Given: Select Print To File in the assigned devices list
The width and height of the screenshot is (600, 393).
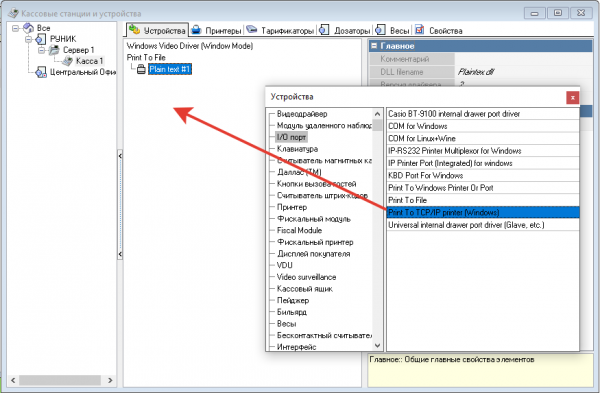Looking at the screenshot, I should [x=146, y=57].
